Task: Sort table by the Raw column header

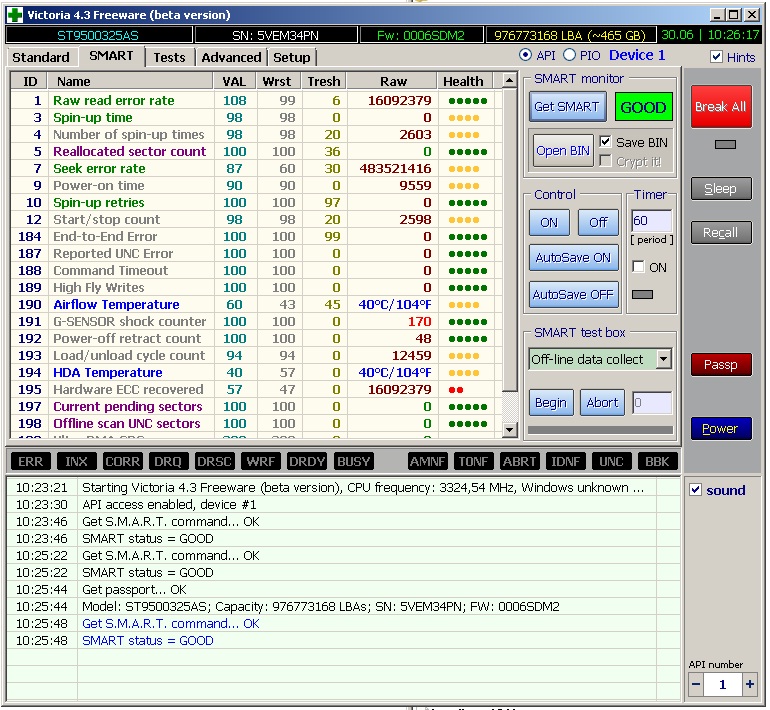Action: [x=392, y=81]
